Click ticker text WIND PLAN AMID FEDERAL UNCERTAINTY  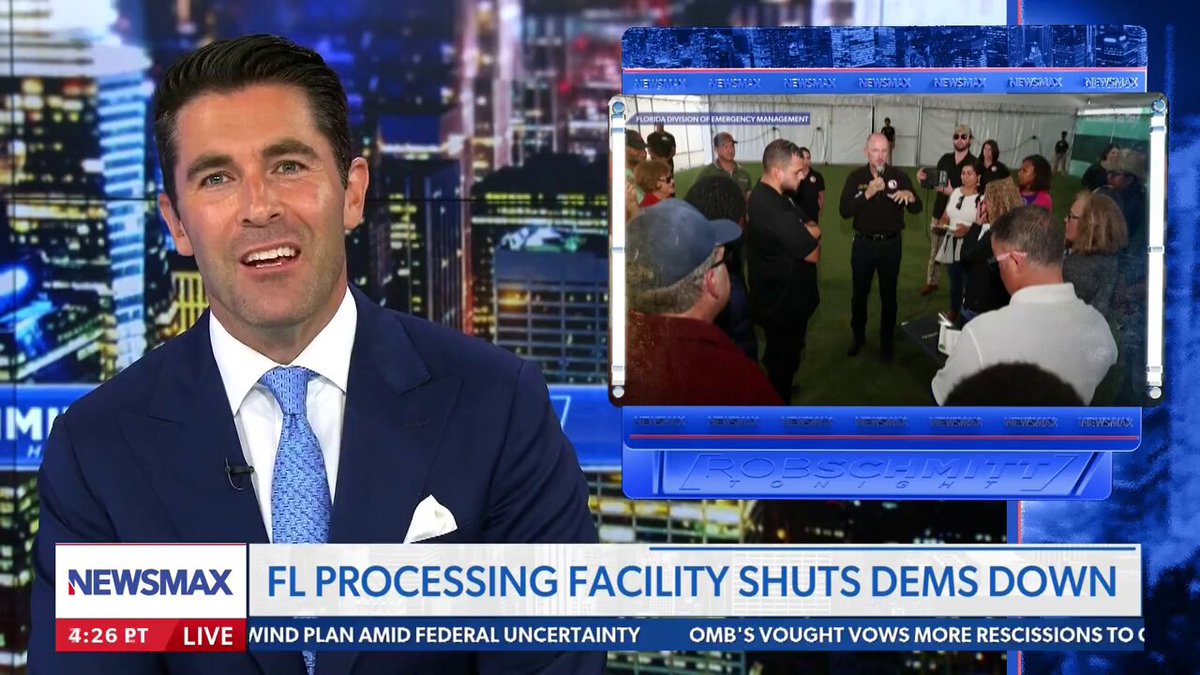point(445,635)
